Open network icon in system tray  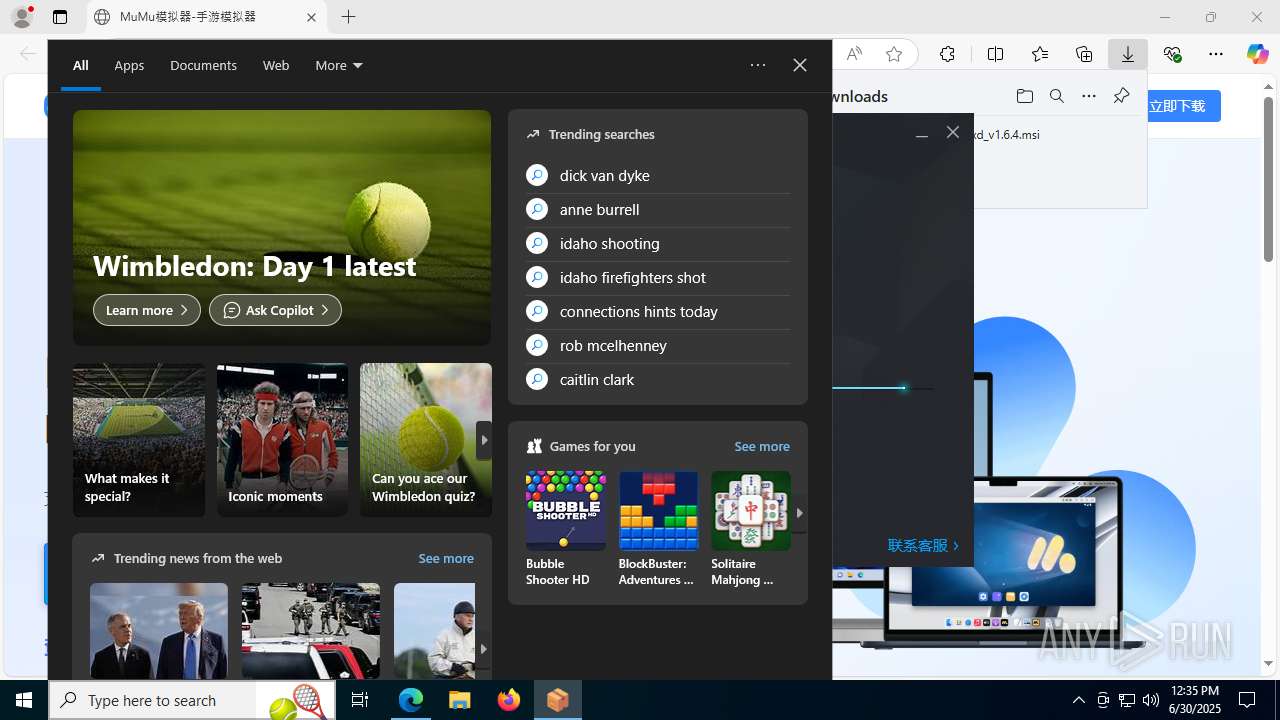[1127, 700]
